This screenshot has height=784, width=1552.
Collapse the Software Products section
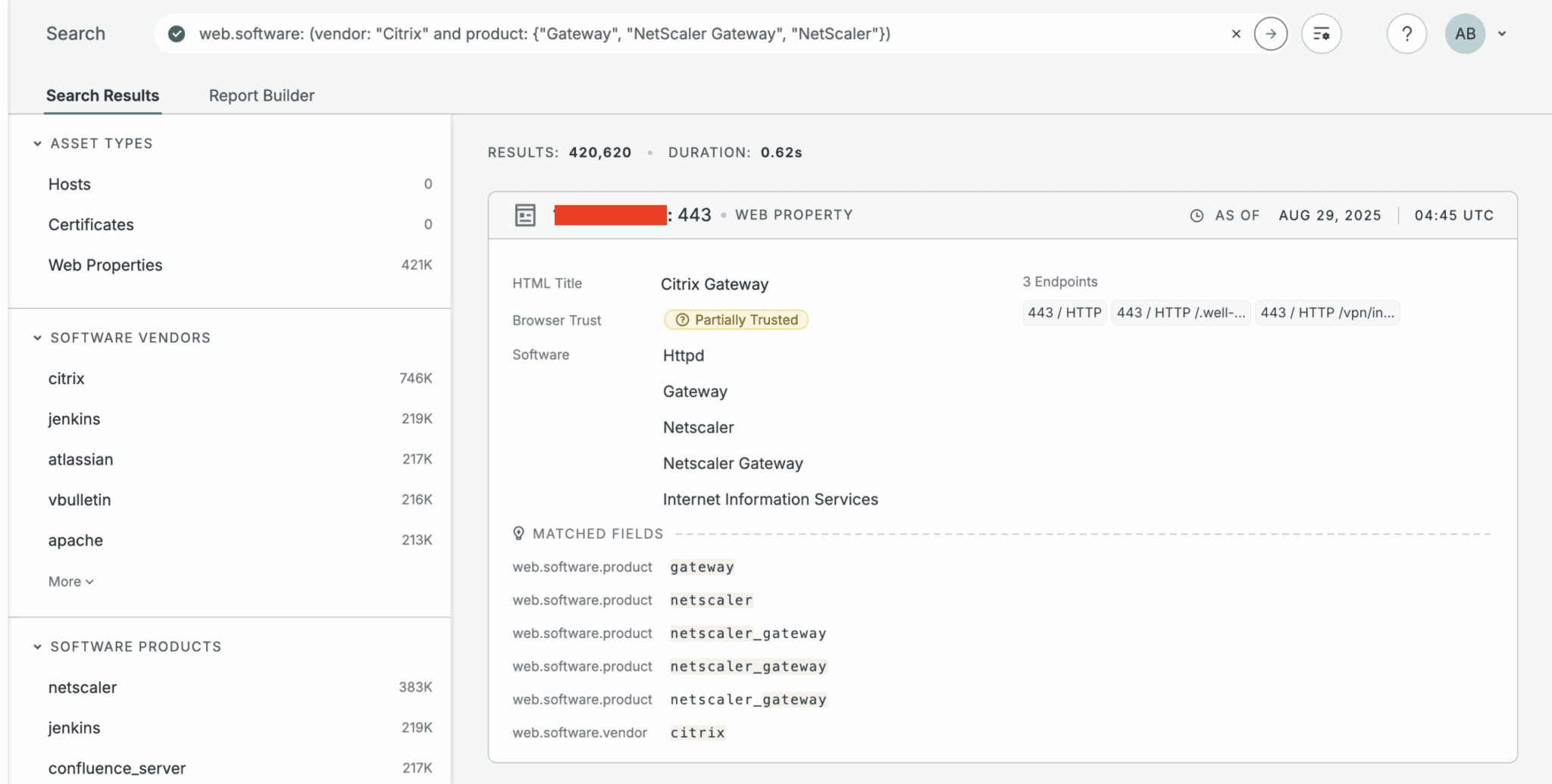(37, 647)
